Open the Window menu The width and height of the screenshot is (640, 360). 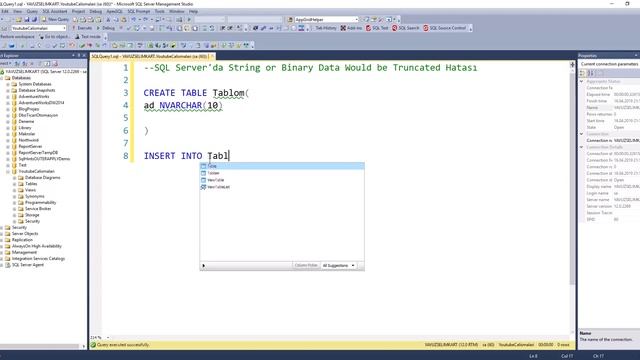tap(176, 11)
